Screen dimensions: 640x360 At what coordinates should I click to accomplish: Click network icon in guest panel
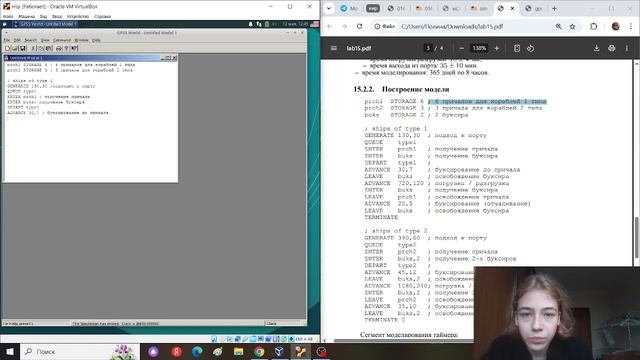[259, 24]
